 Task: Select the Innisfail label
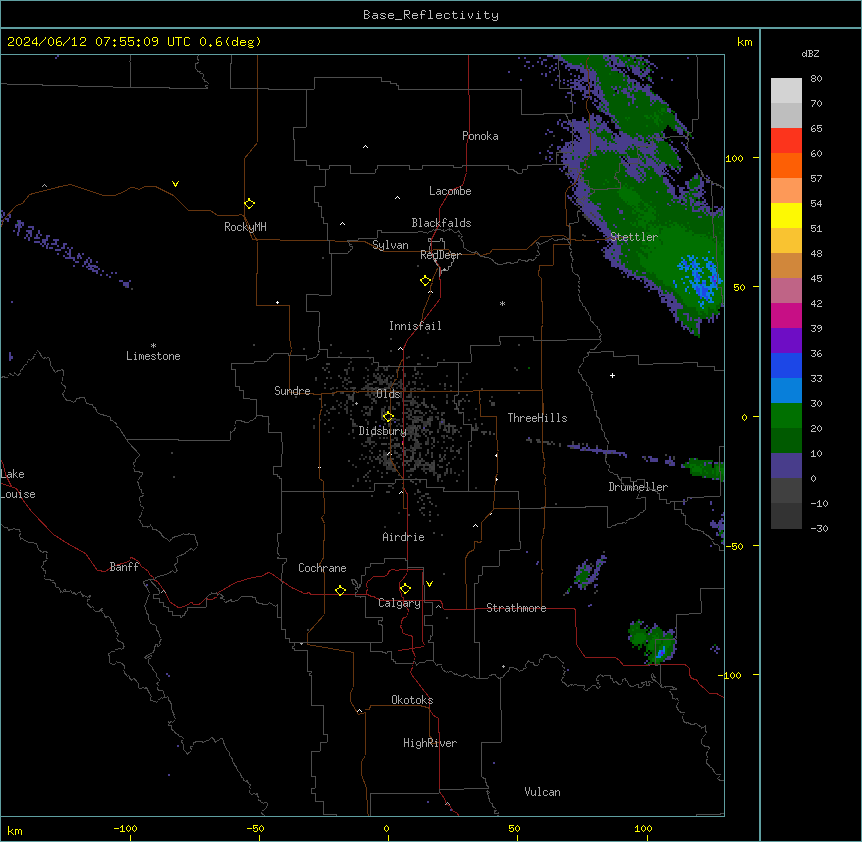(415, 326)
